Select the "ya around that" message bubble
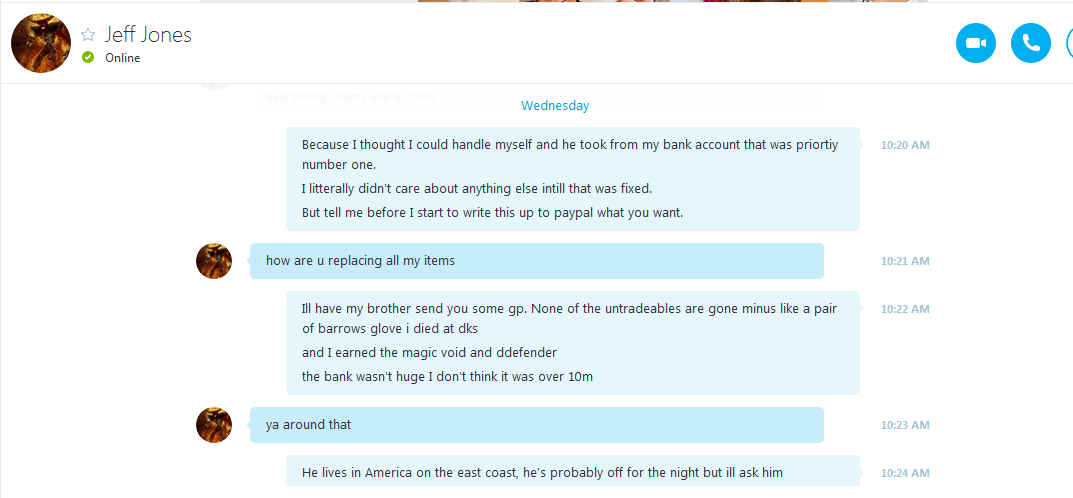The image size is (1073, 498). click(x=536, y=425)
